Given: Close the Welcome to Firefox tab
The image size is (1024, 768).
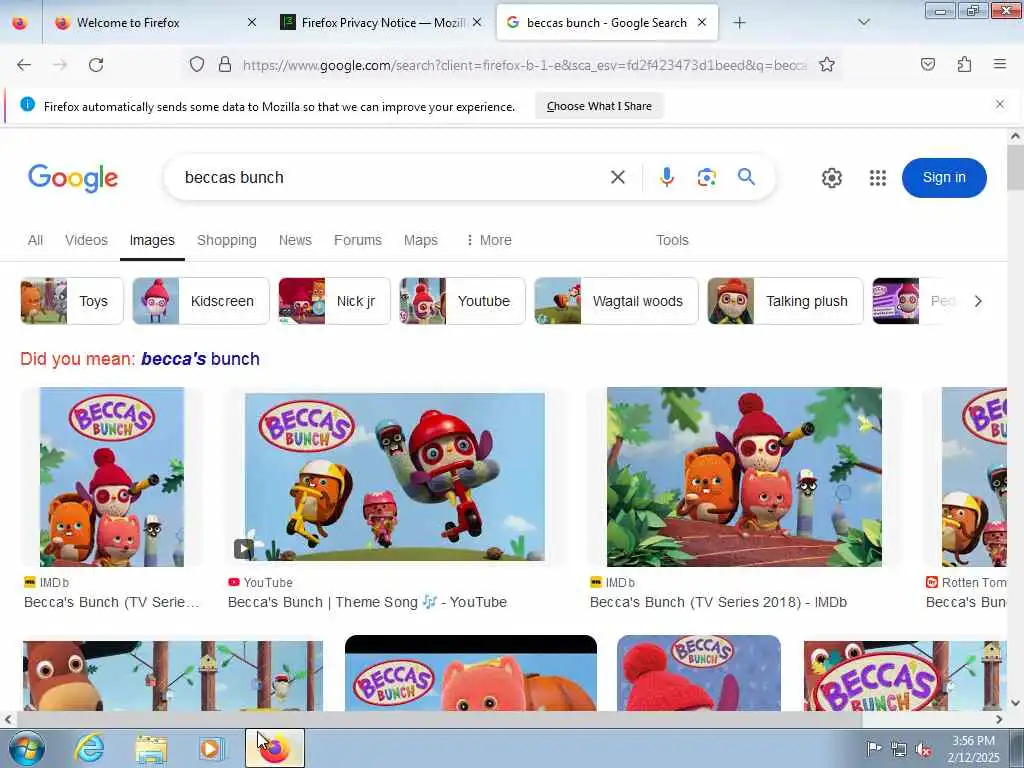Looking at the screenshot, I should click(x=252, y=23).
